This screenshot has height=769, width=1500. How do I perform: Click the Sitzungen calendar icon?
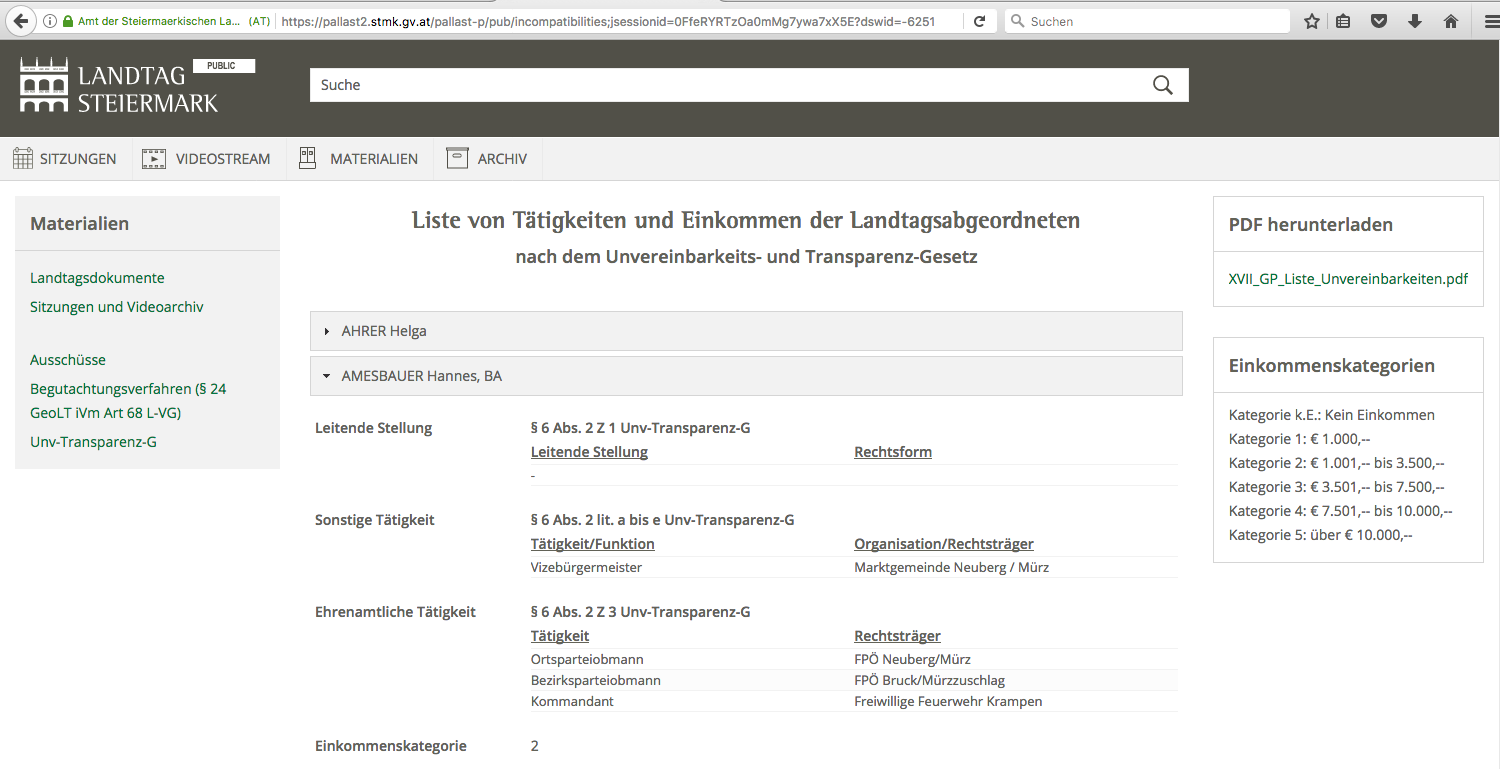pyautogui.click(x=23, y=158)
